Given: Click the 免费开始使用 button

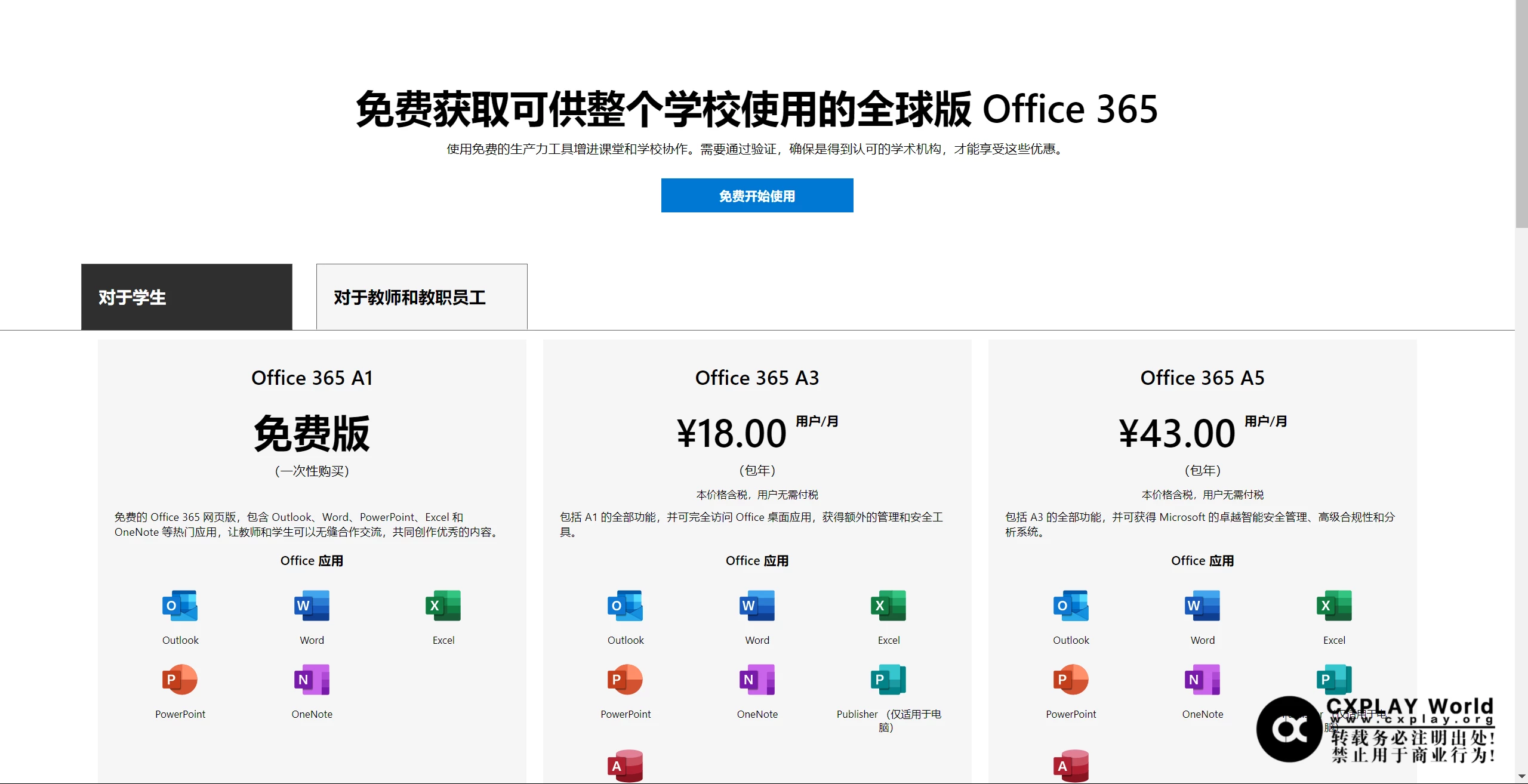Looking at the screenshot, I should [x=757, y=196].
